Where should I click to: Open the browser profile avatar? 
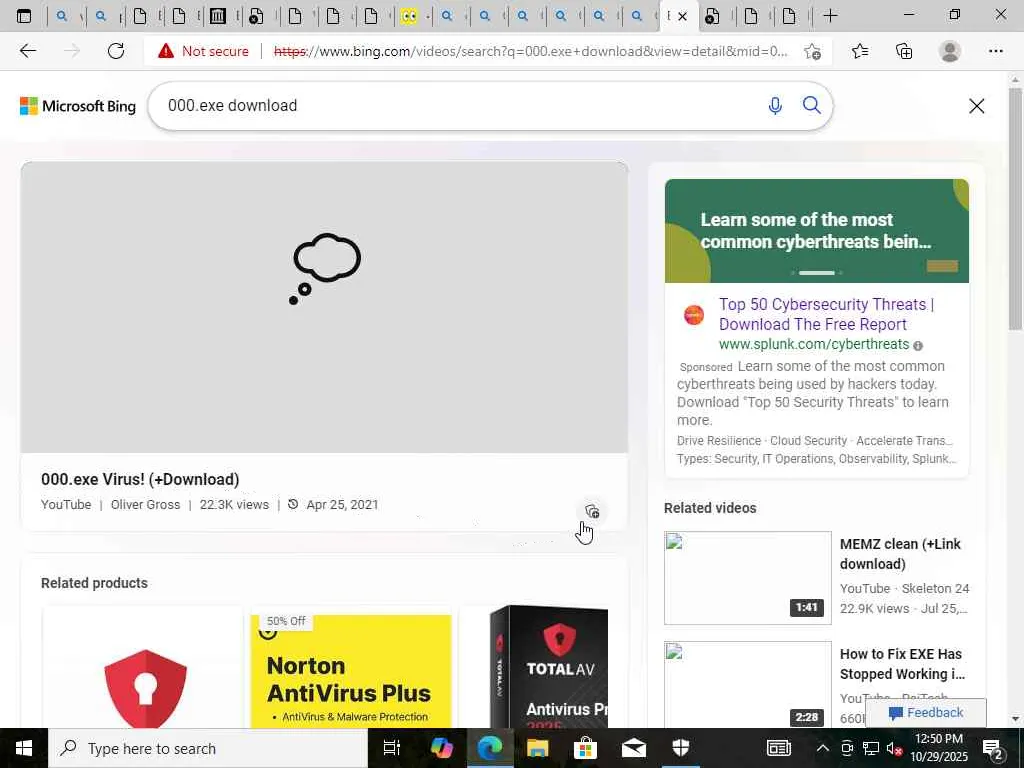coord(950,51)
